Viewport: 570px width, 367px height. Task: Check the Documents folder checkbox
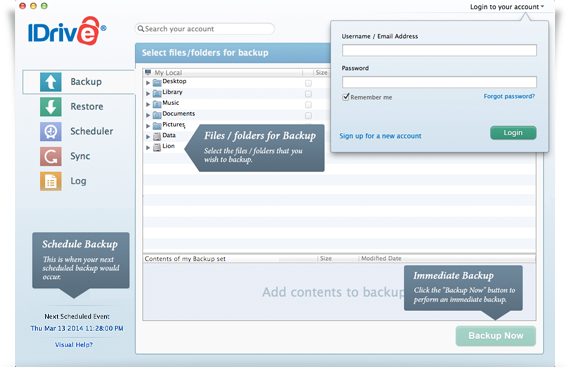coord(308,116)
